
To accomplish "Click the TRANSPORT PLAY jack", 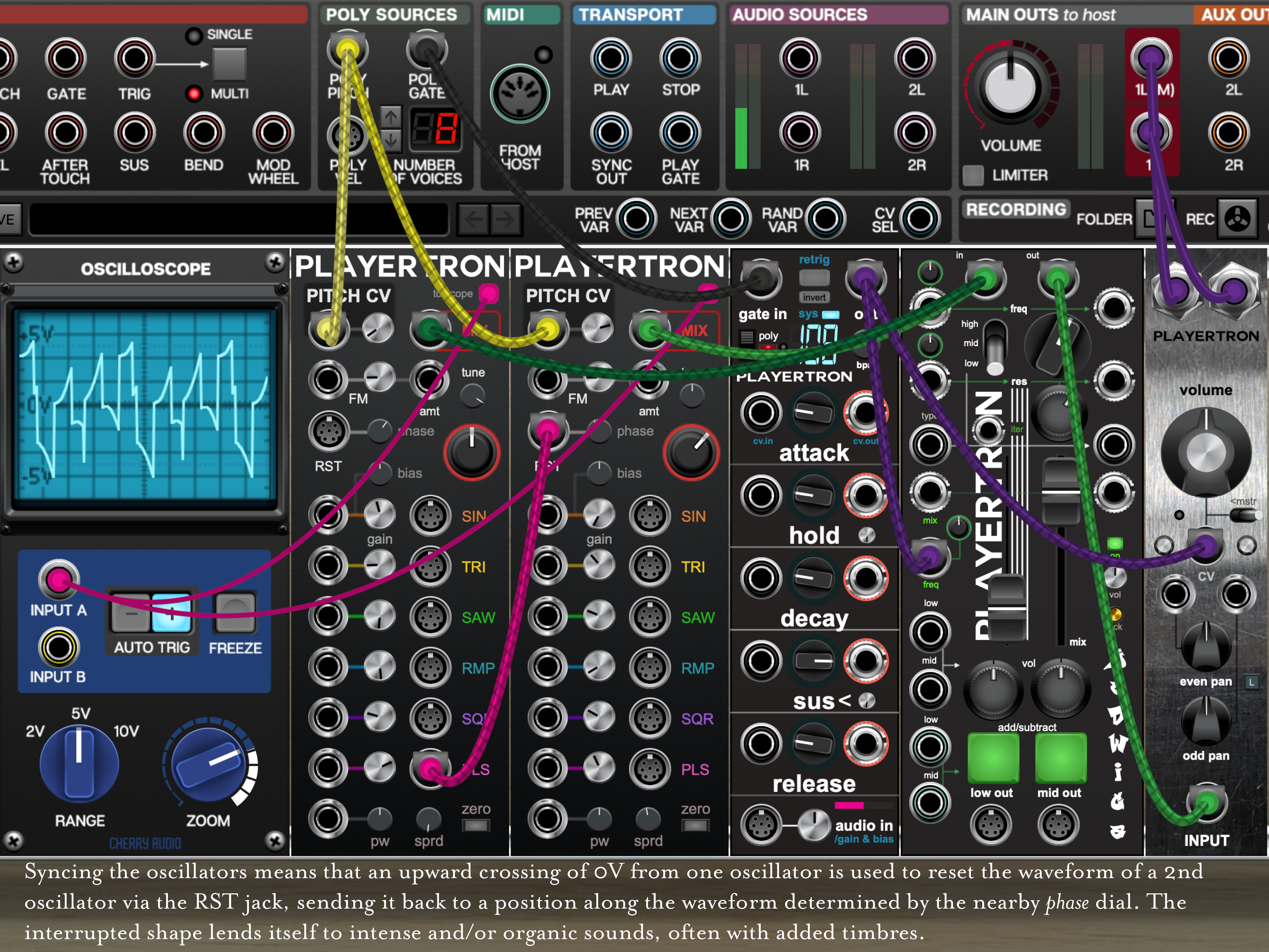I will (611, 58).
